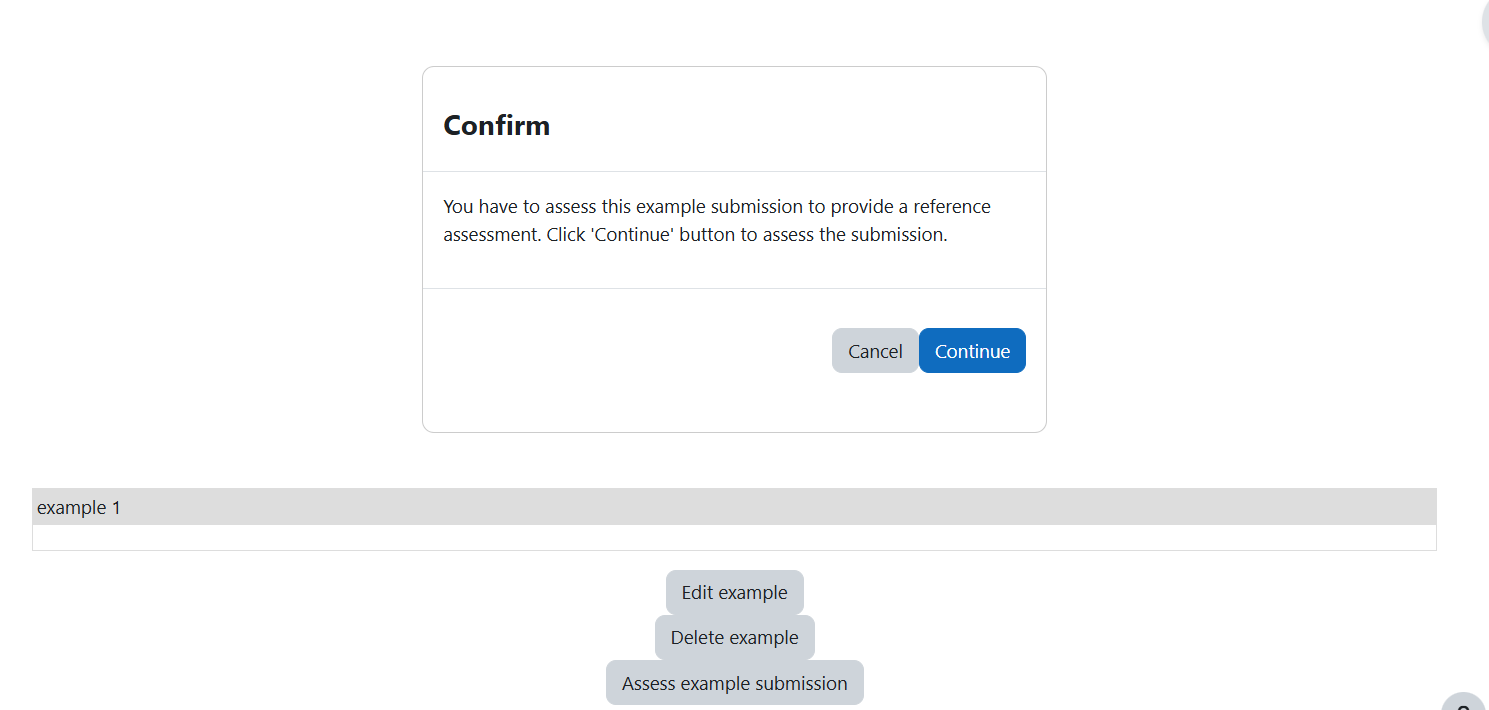Viewport: 1489px width, 710px height.
Task: Click the Confirm heading text
Action: point(496,125)
